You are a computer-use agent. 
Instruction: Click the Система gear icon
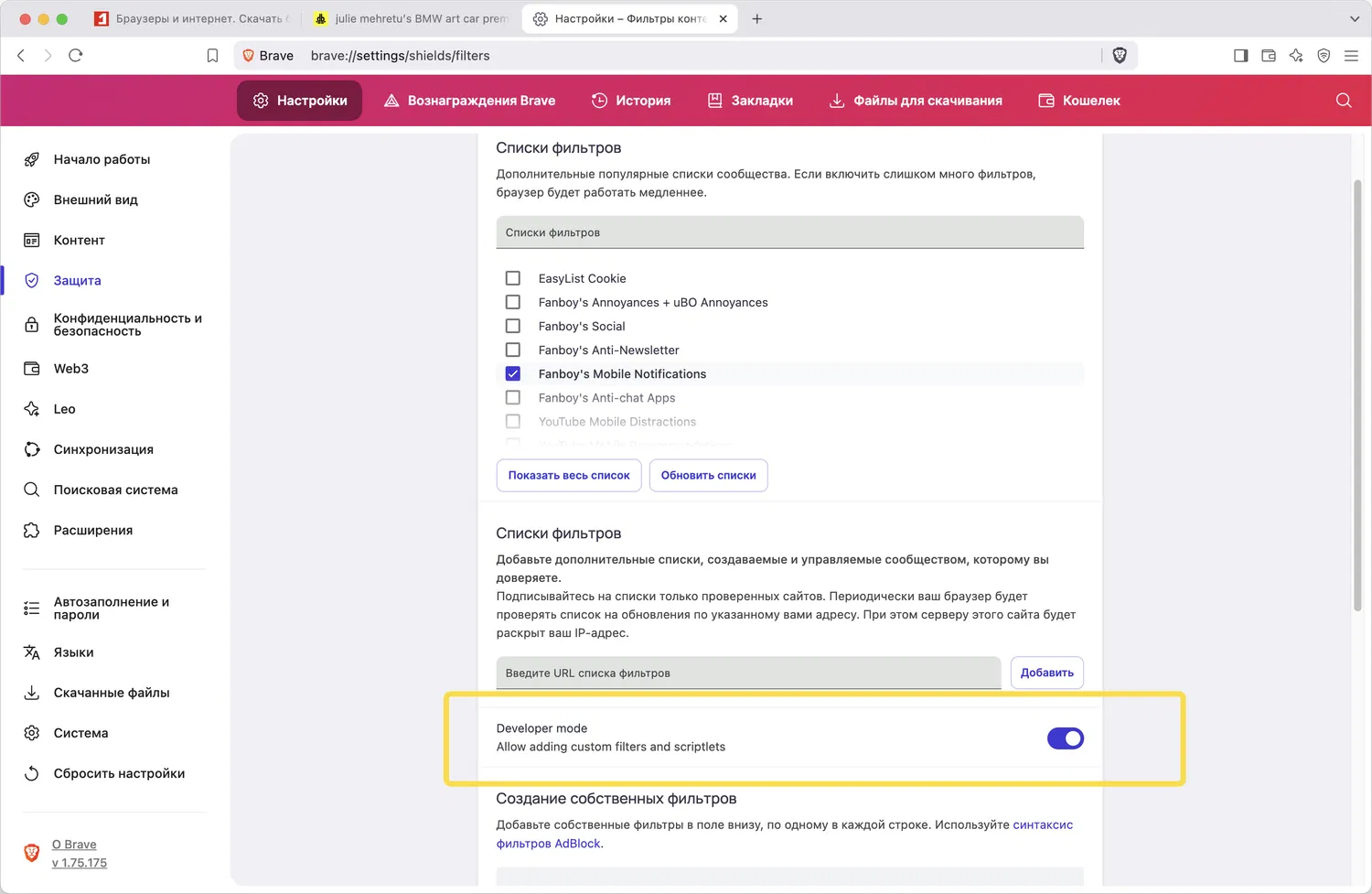[32, 733]
